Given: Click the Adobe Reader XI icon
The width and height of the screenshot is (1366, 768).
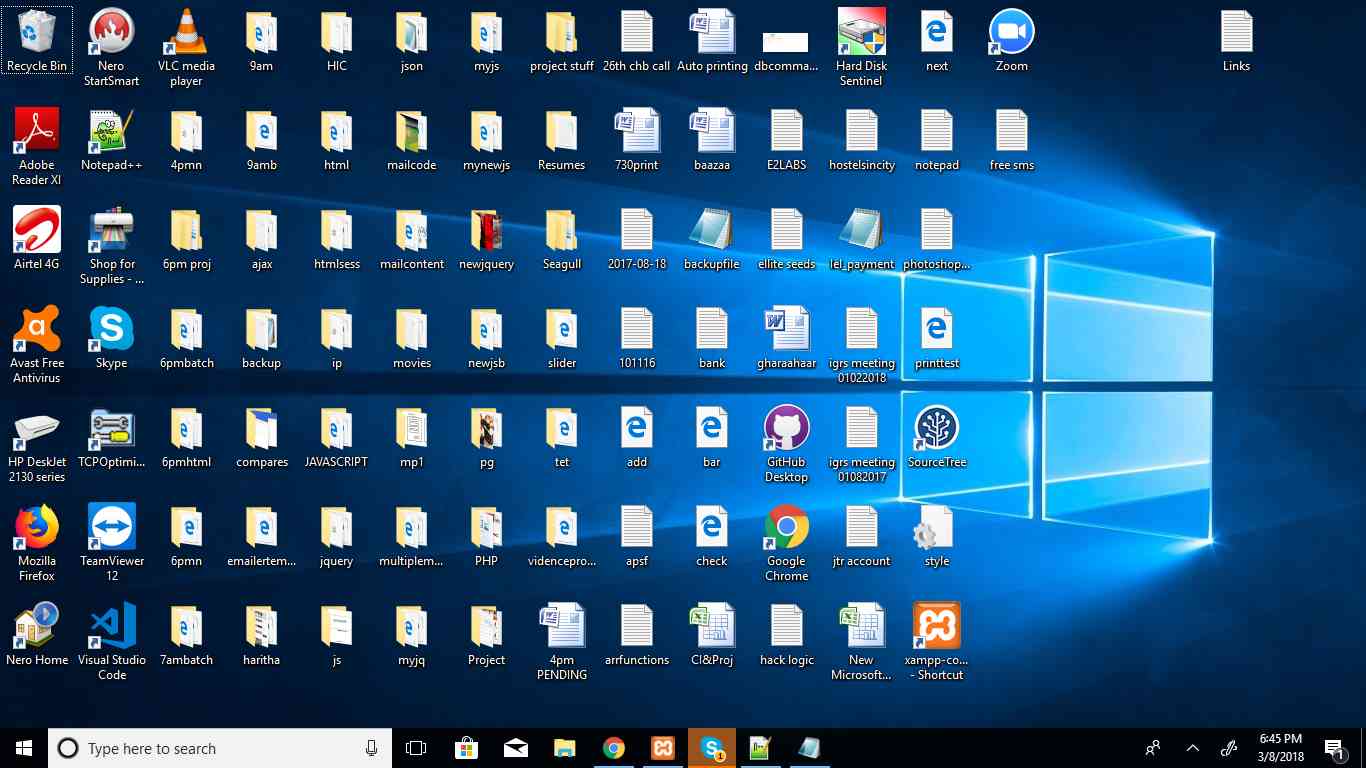Looking at the screenshot, I should tap(37, 132).
